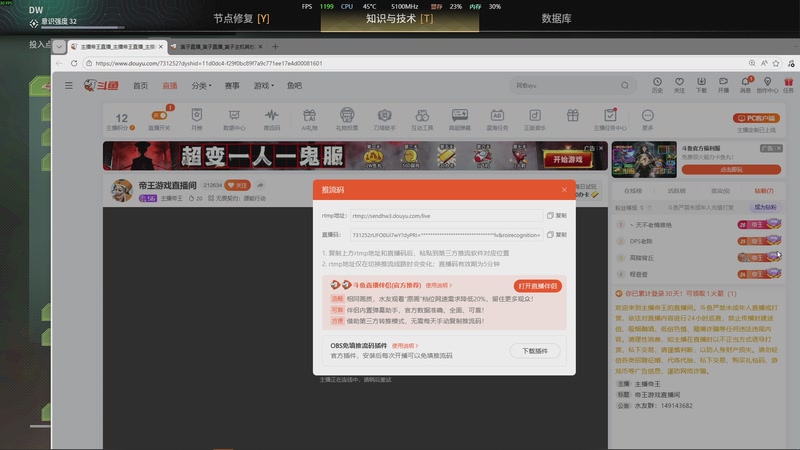800x450 pixels.
Task: Click the search magnifier icon
Action: [x=624, y=85]
